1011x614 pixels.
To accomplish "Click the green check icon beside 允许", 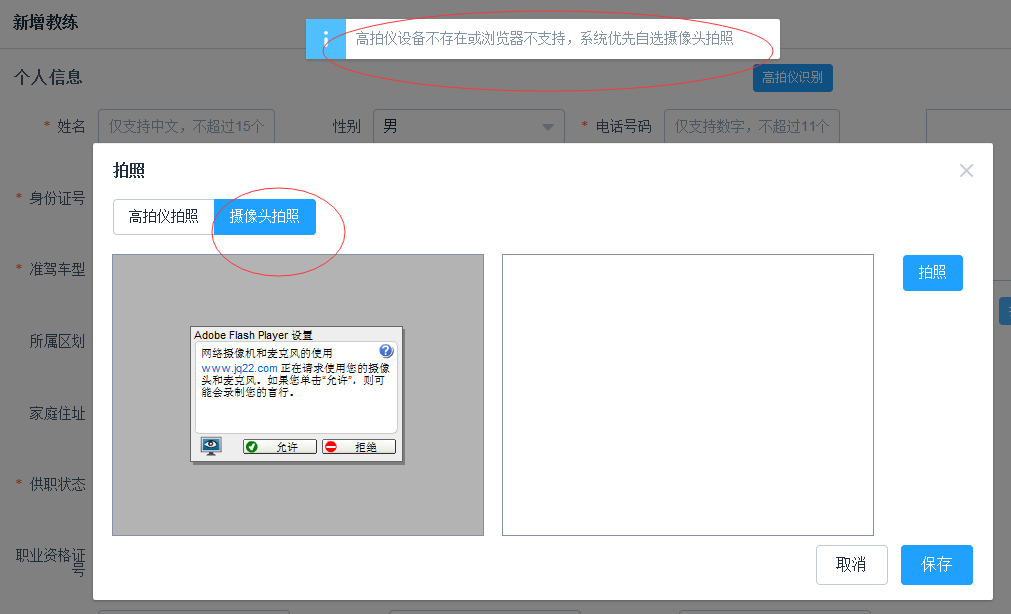I will [x=253, y=446].
